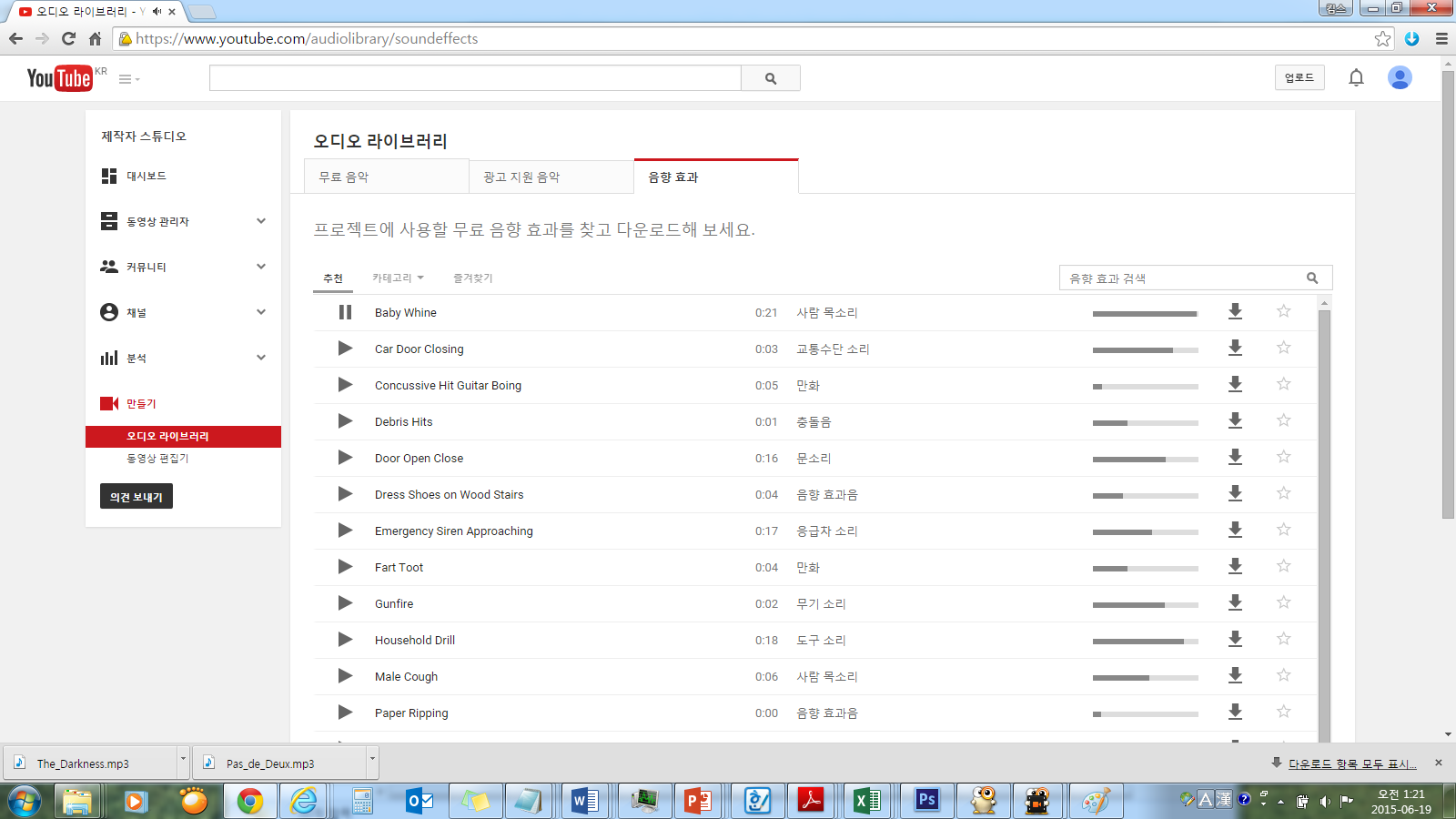Image resolution: width=1456 pixels, height=819 pixels.
Task: Open the notifications bell
Action: [1356, 77]
